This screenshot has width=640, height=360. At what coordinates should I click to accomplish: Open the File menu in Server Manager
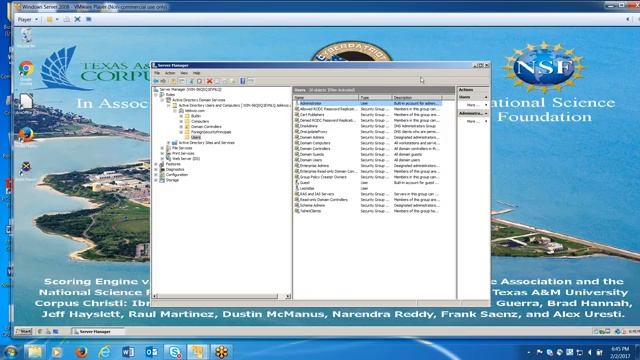coord(157,73)
